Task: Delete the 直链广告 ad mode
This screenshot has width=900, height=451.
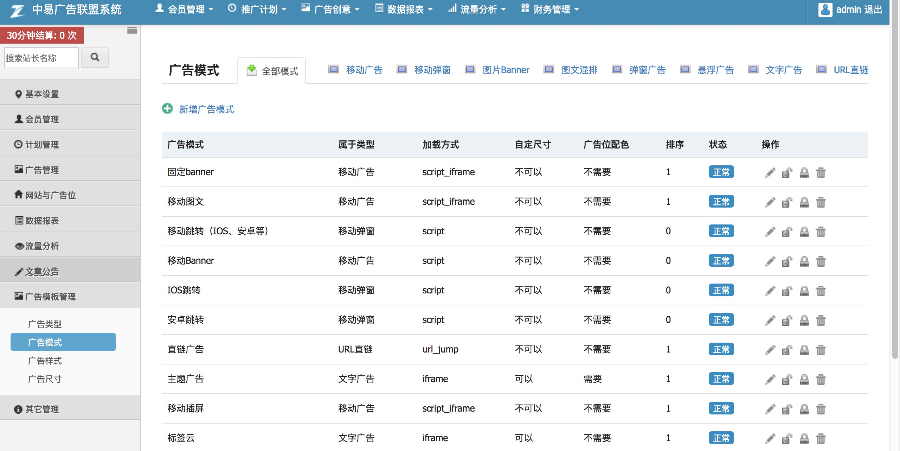Action: (821, 349)
